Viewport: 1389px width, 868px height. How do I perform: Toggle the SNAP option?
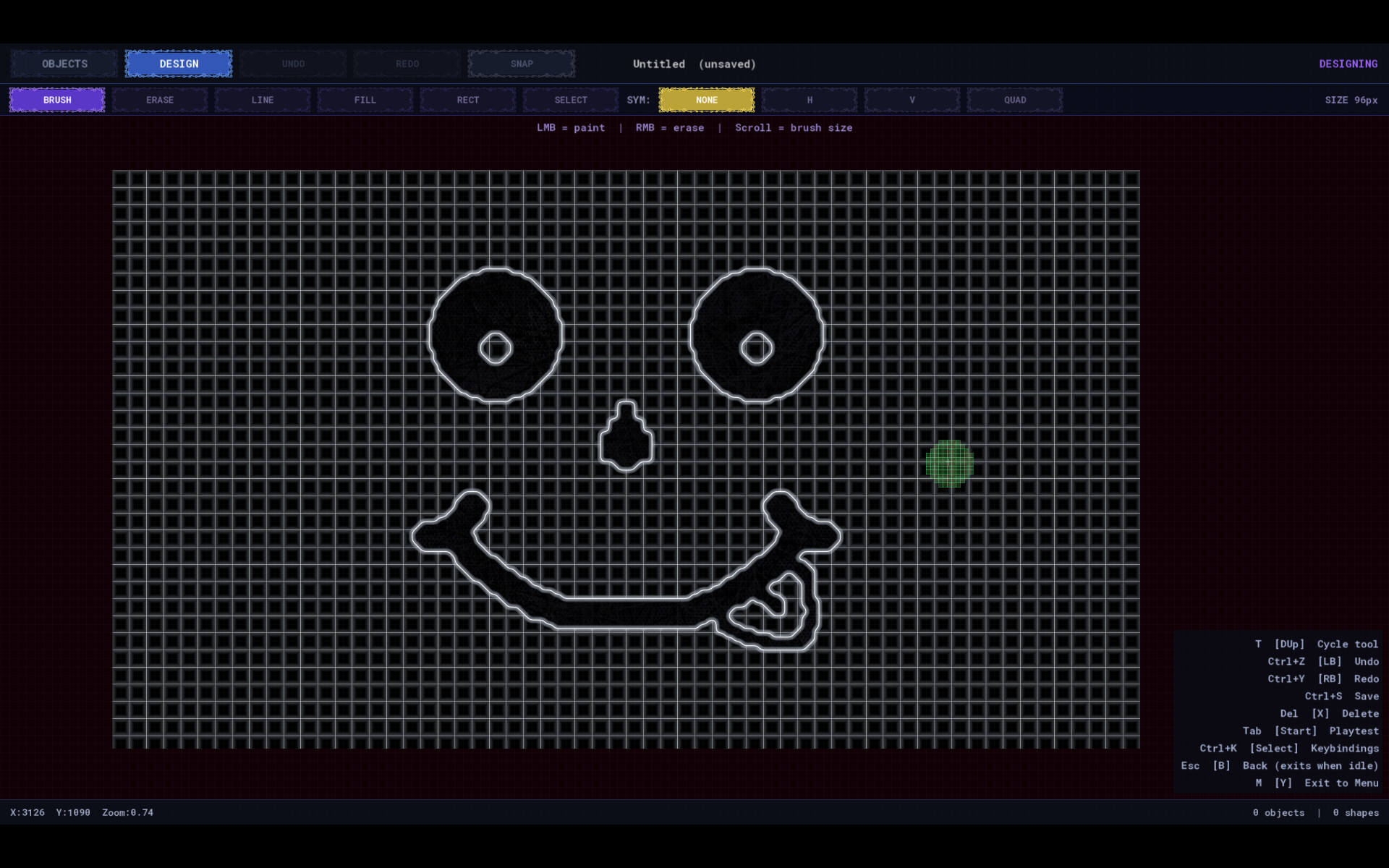(522, 64)
